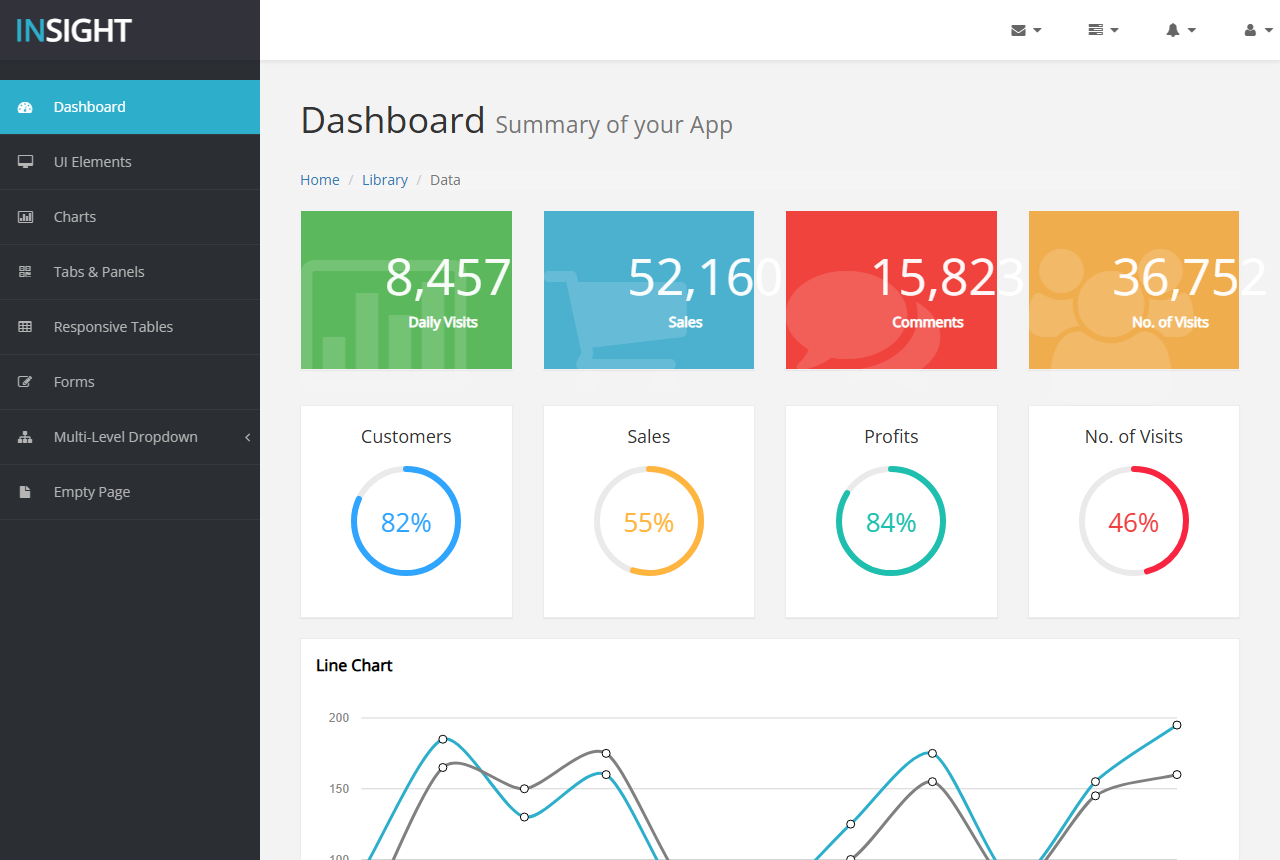The width and height of the screenshot is (1280, 860).
Task: Click the red Comments card
Action: click(891, 290)
